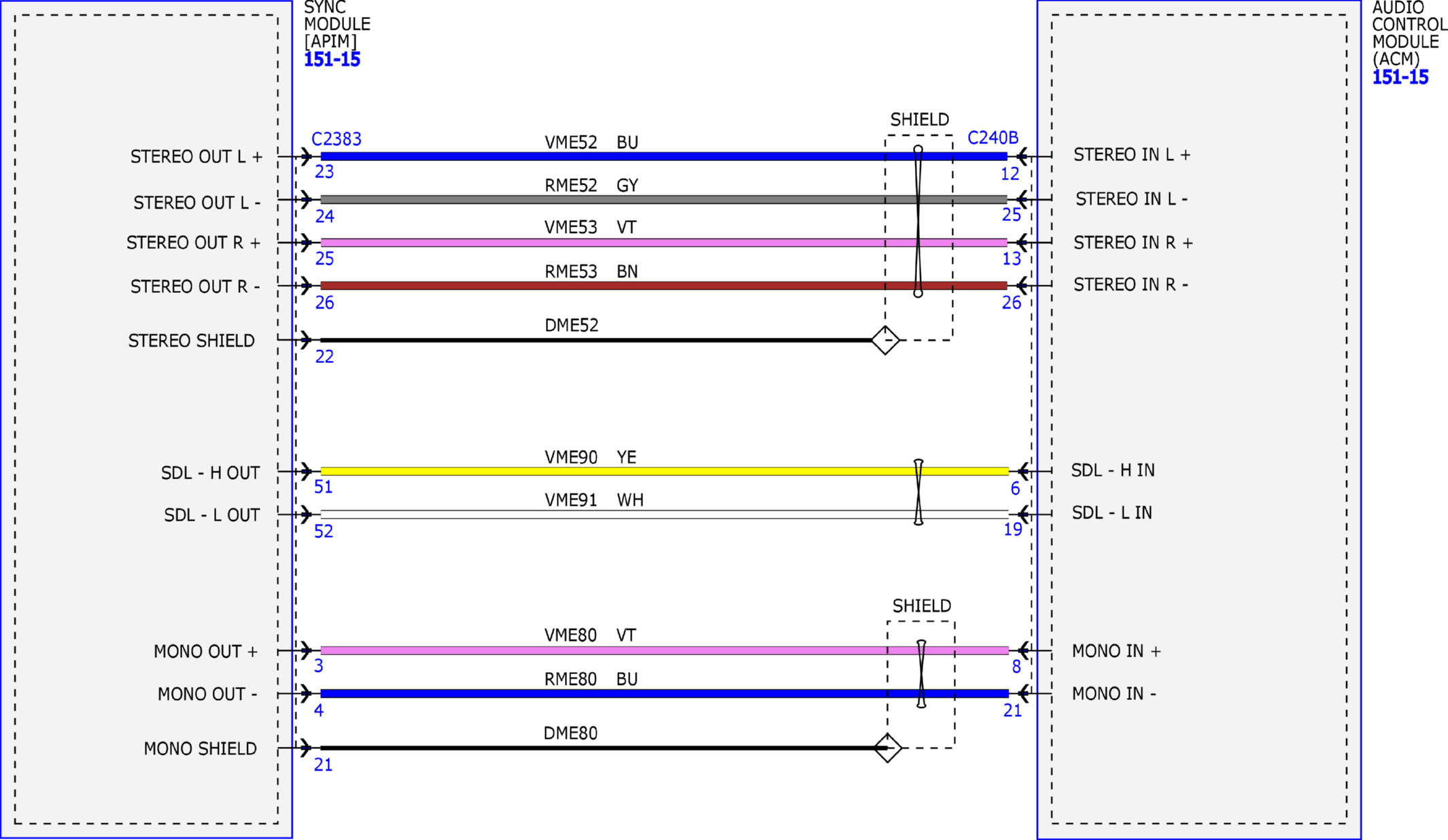The height and width of the screenshot is (840, 1448).
Task: Select pin number 19 at SDL - L IN
Action: pos(1013,529)
